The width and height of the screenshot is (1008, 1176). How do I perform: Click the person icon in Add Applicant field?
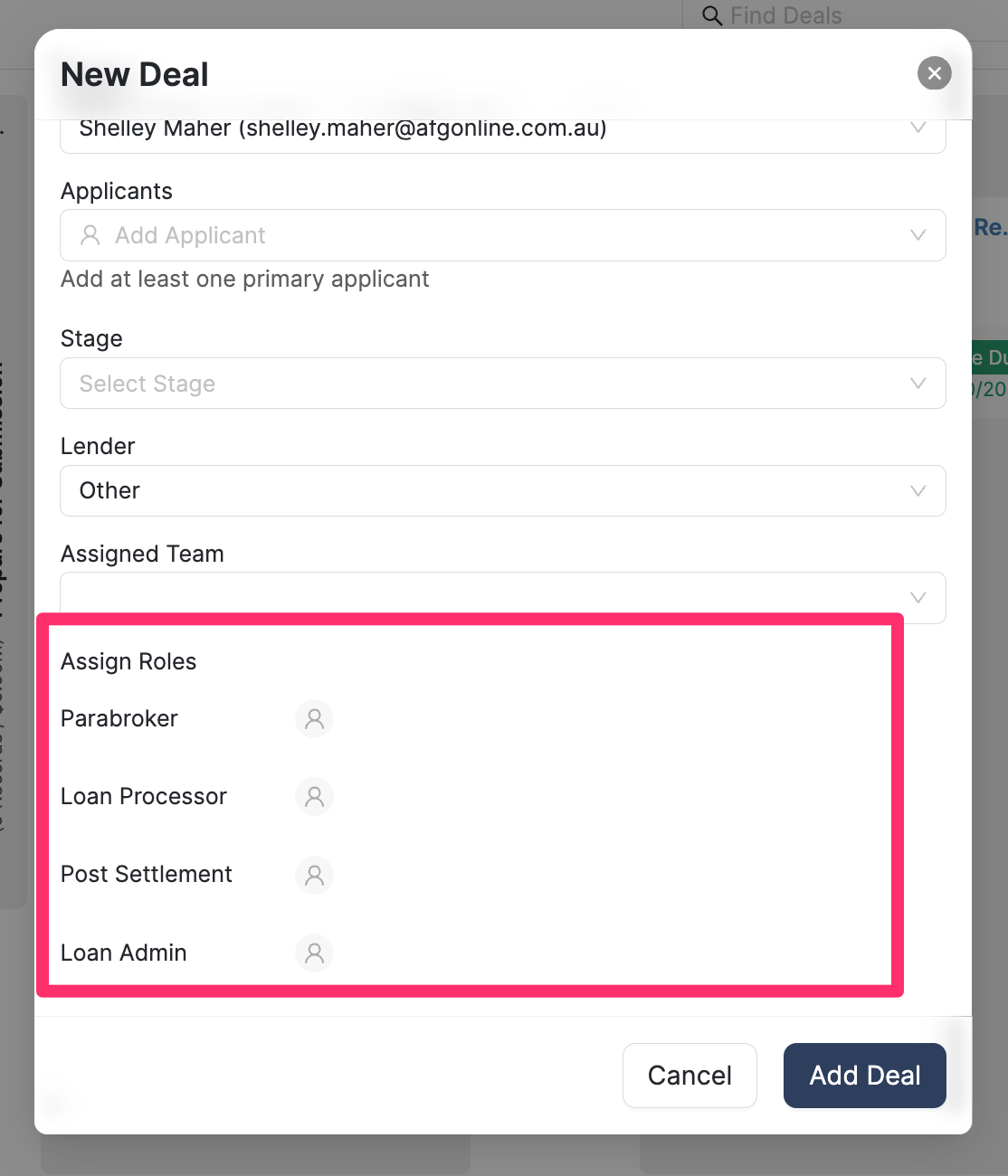(x=90, y=235)
